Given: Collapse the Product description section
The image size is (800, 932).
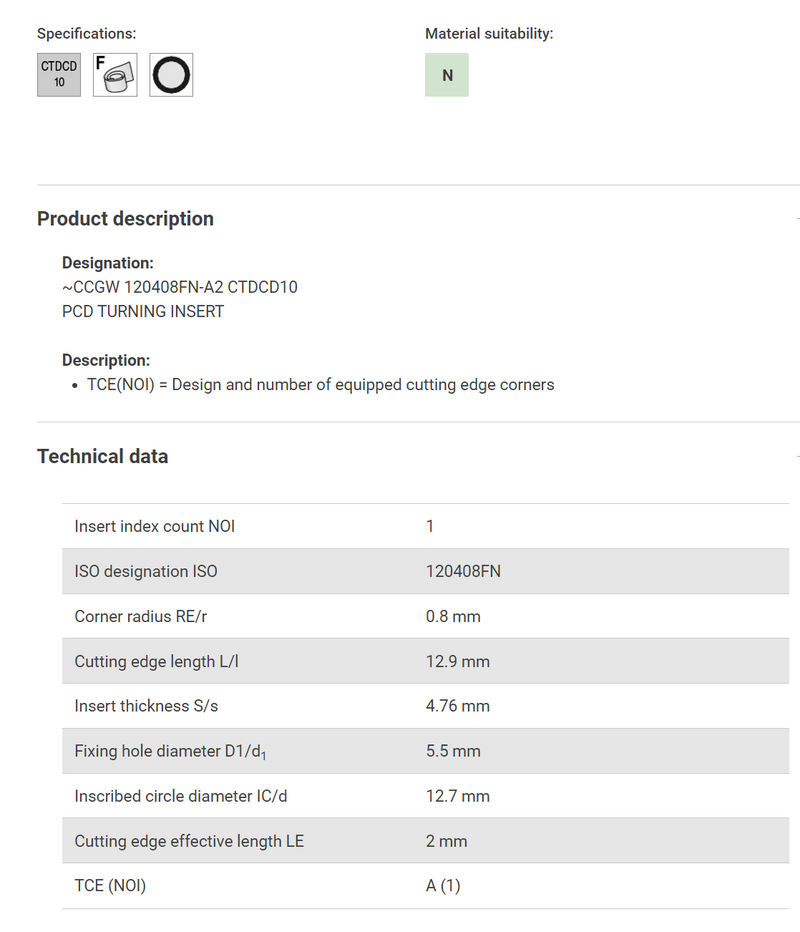Looking at the screenshot, I should point(798,219).
